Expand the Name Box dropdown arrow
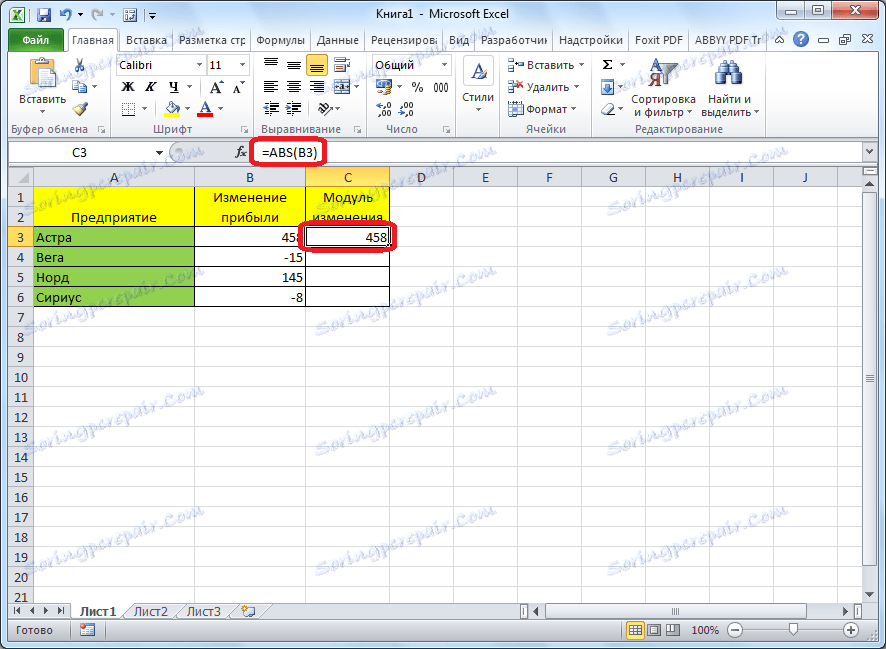Image resolution: width=886 pixels, height=649 pixels. [159, 153]
